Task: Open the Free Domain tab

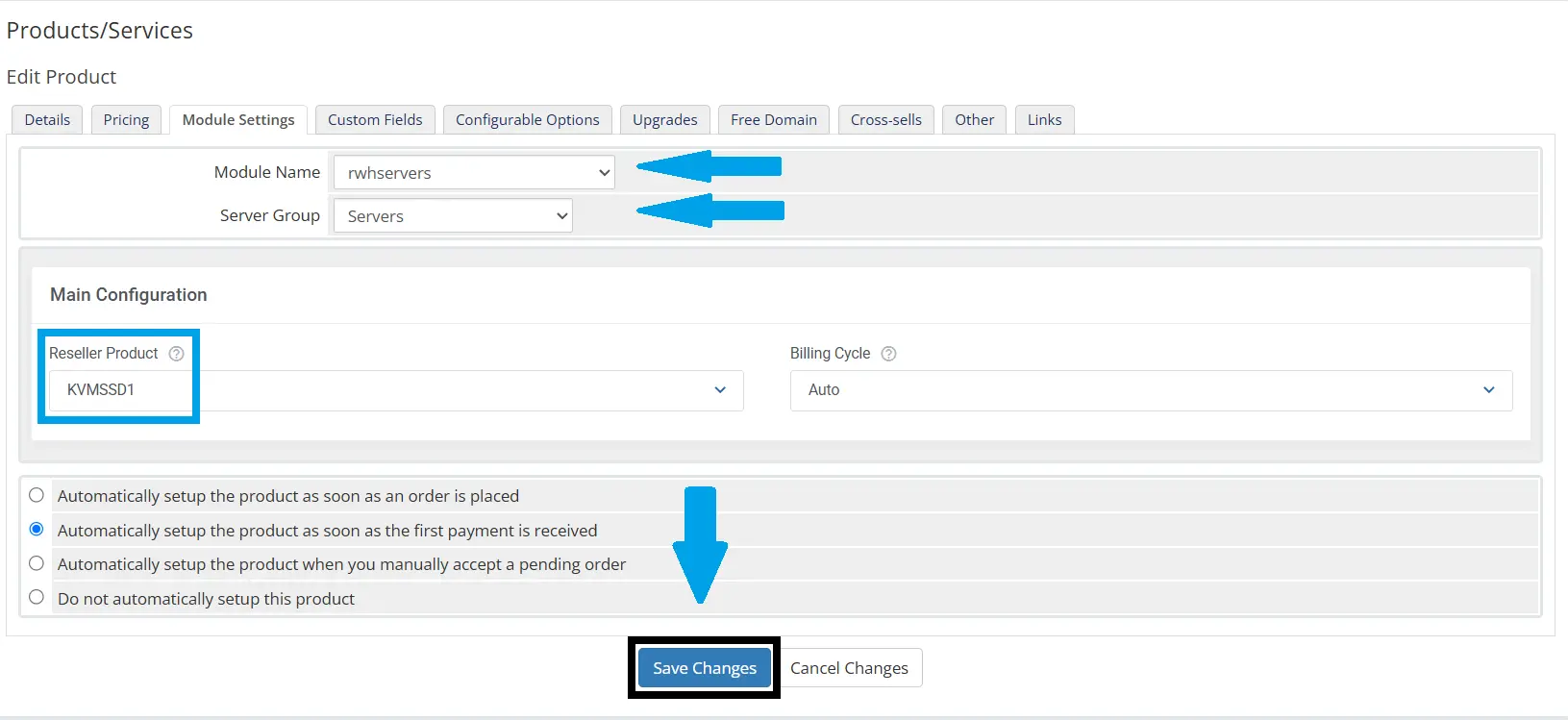Action: pos(774,120)
